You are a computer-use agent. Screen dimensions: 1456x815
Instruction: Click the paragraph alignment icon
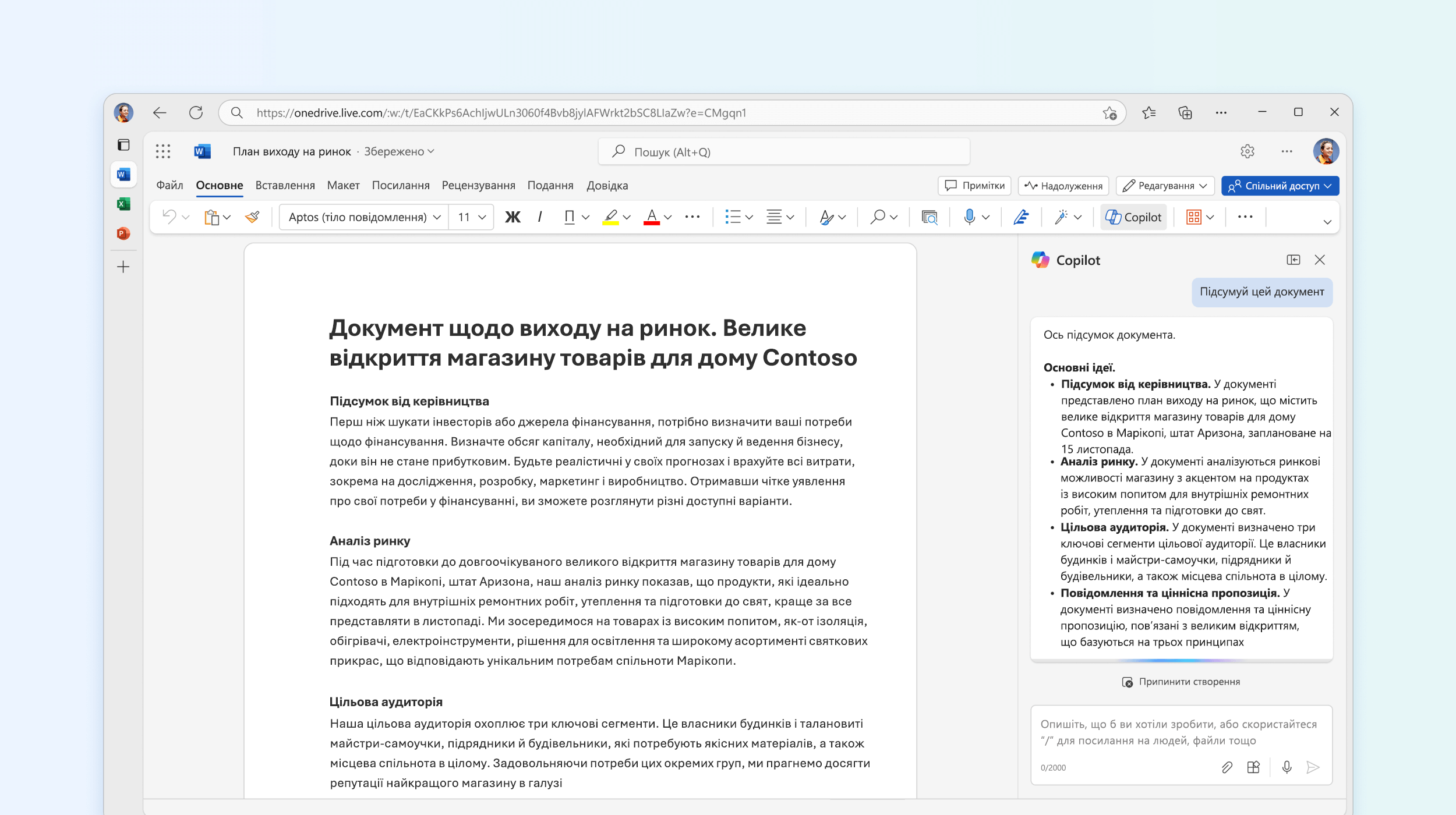(x=774, y=217)
